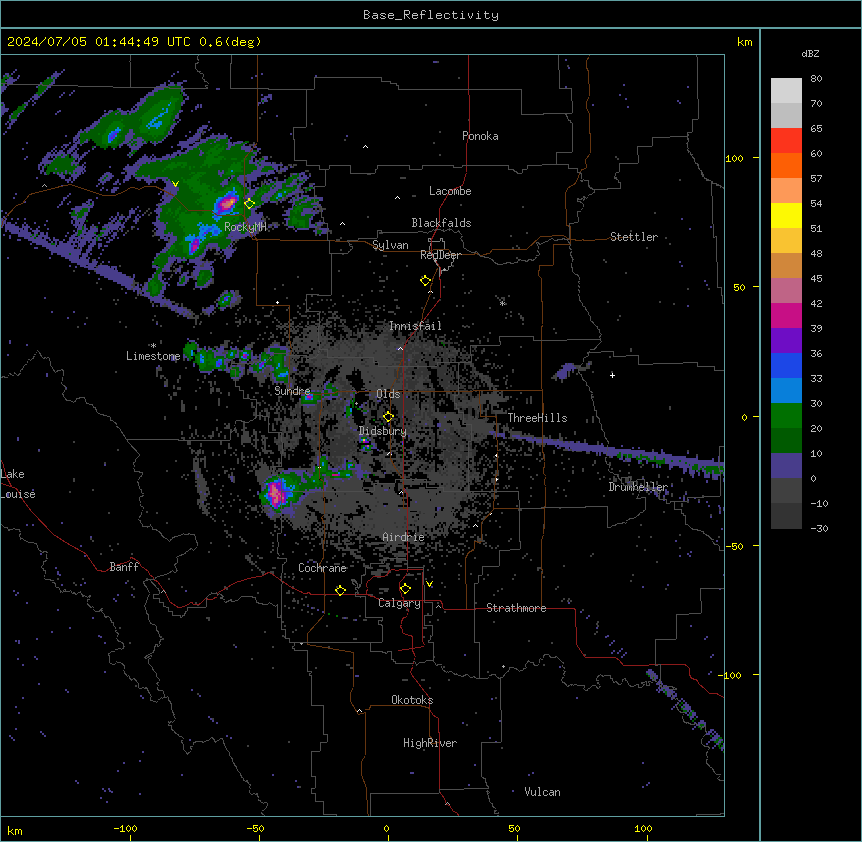
Task: Click the yellow diamond marker beside RockyMH
Action: click(250, 203)
